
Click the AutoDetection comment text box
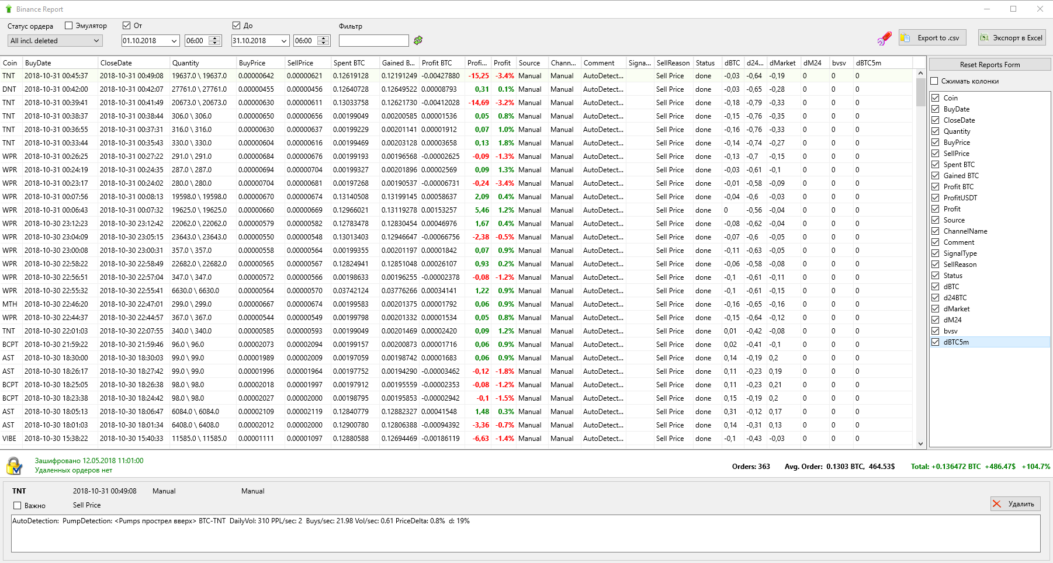click(x=526, y=533)
